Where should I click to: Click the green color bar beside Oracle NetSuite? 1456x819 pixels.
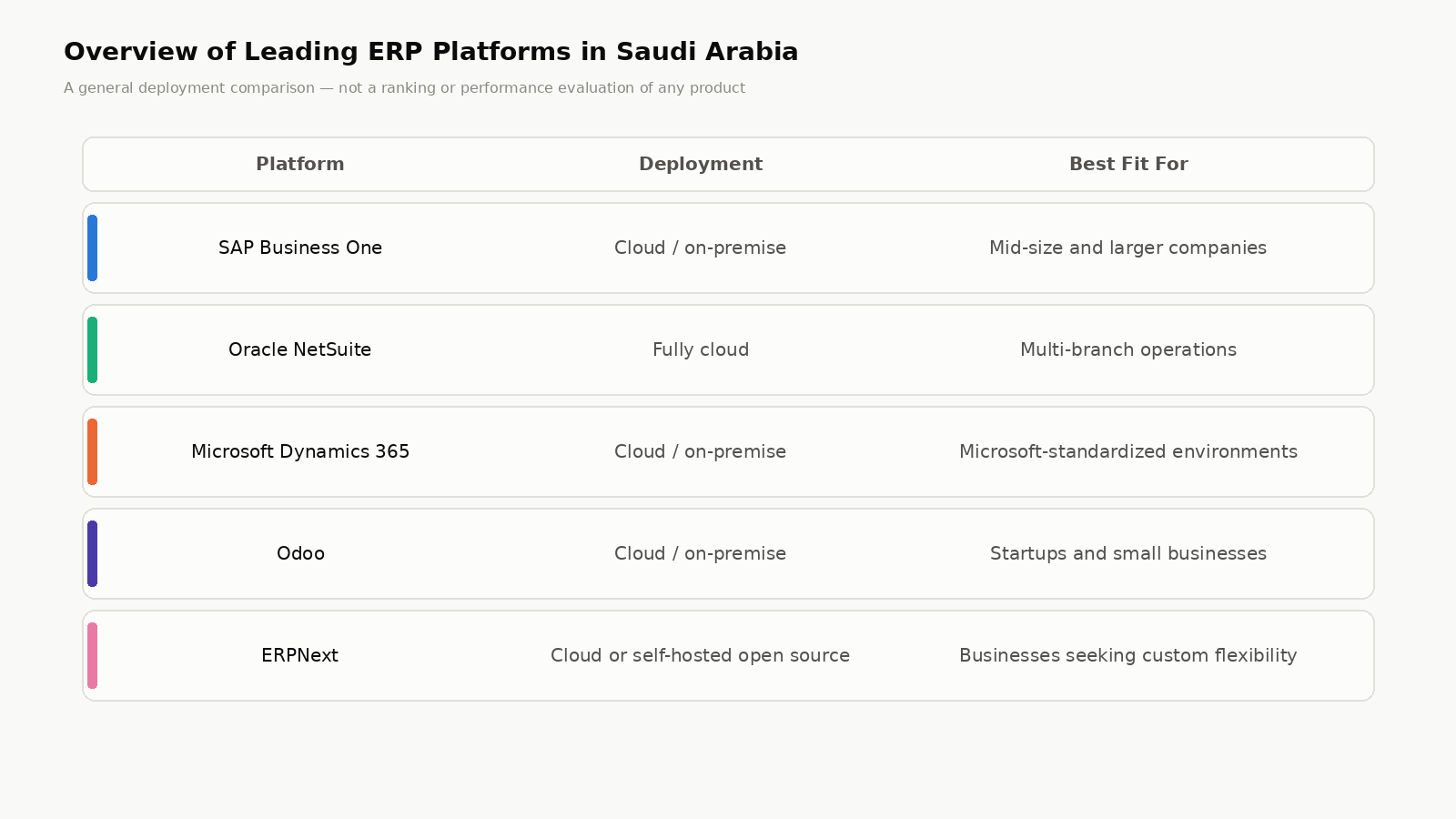[92, 349]
